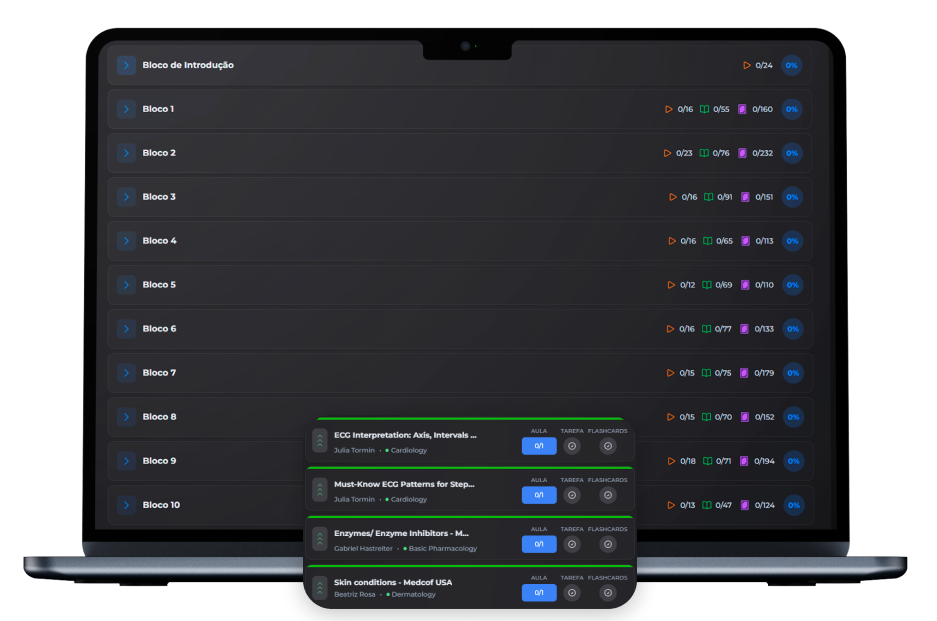Click the green book icon in Bloco 7
Viewport: 937px width, 621px height.
pyautogui.click(x=707, y=373)
